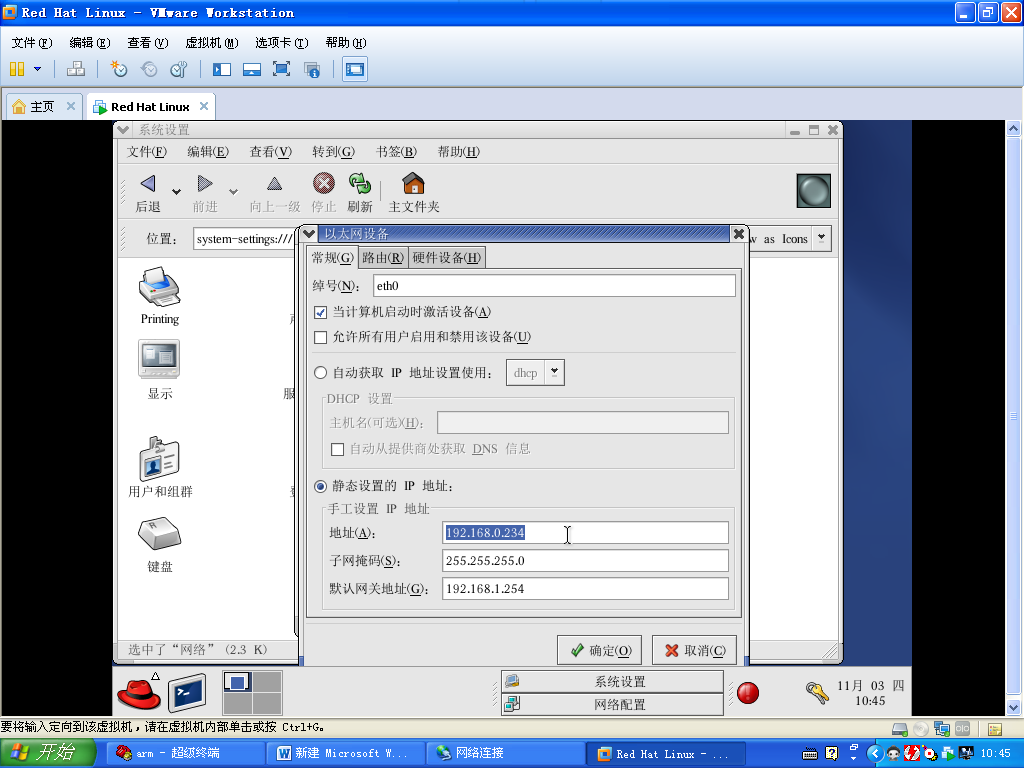
Task: Click revert to snapshot toolbar icon
Action: click(x=149, y=69)
